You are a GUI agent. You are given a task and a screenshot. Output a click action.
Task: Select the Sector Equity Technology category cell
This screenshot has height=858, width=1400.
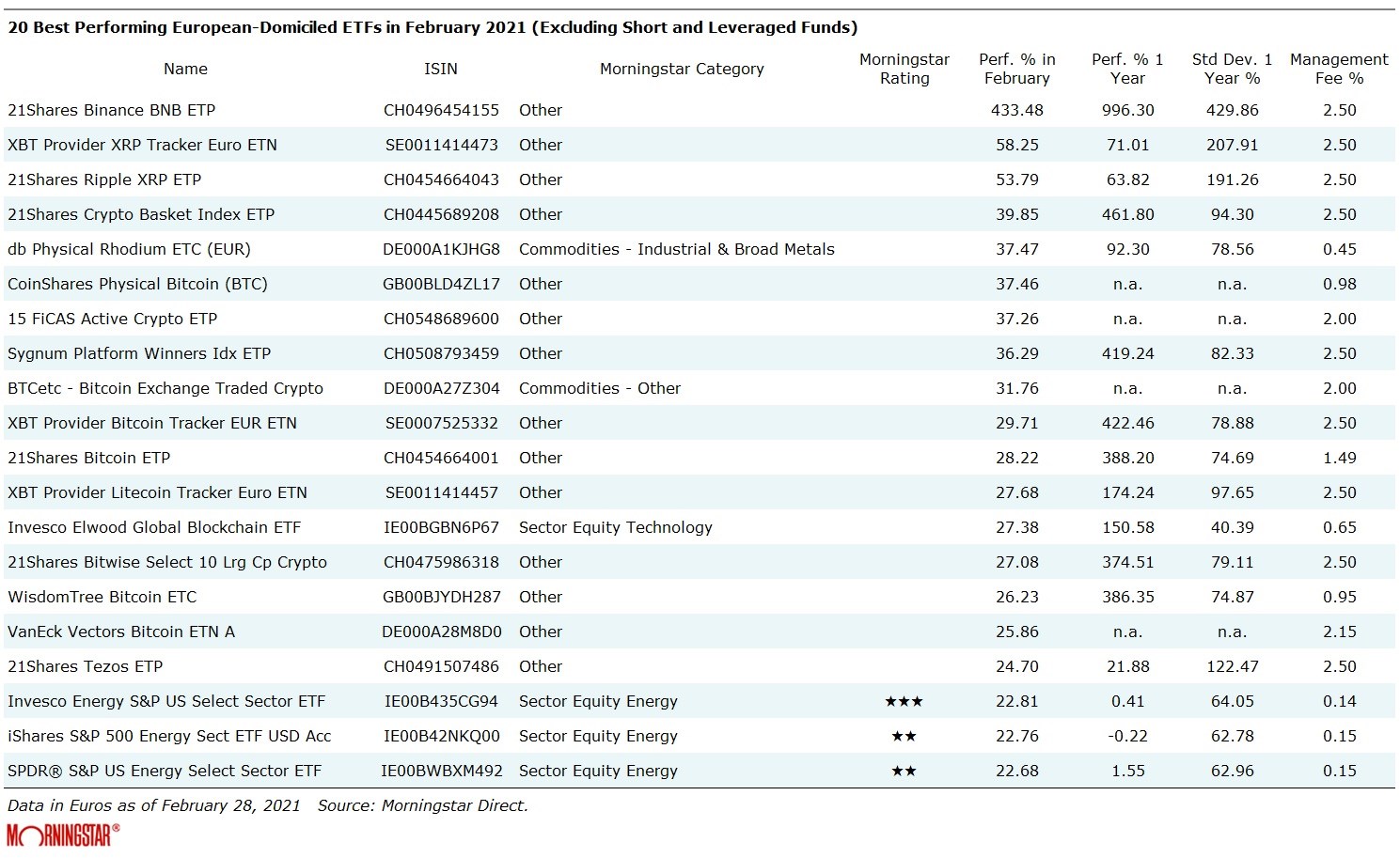click(x=615, y=527)
